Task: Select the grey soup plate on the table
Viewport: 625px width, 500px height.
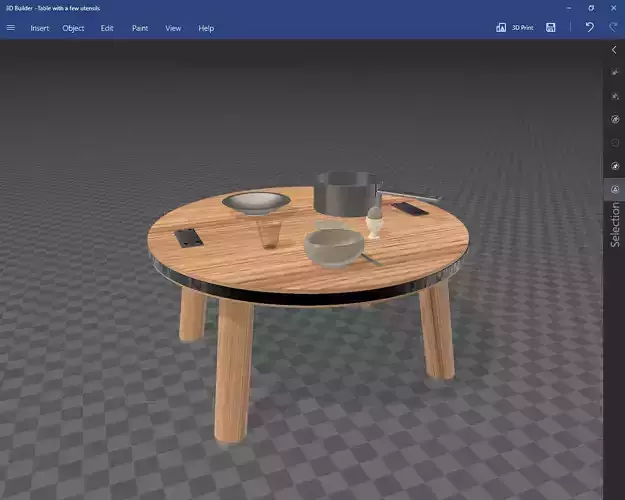Action: click(x=256, y=203)
